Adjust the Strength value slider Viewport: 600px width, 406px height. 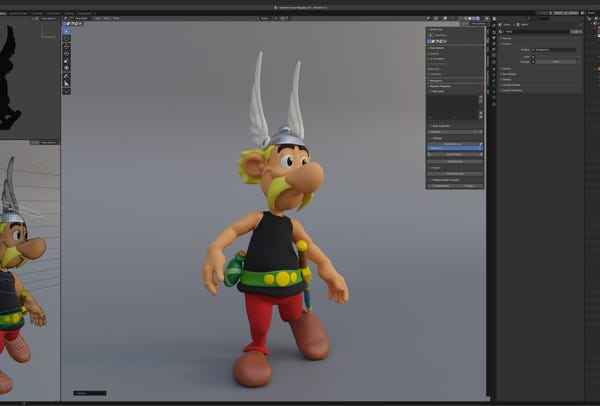556,62
